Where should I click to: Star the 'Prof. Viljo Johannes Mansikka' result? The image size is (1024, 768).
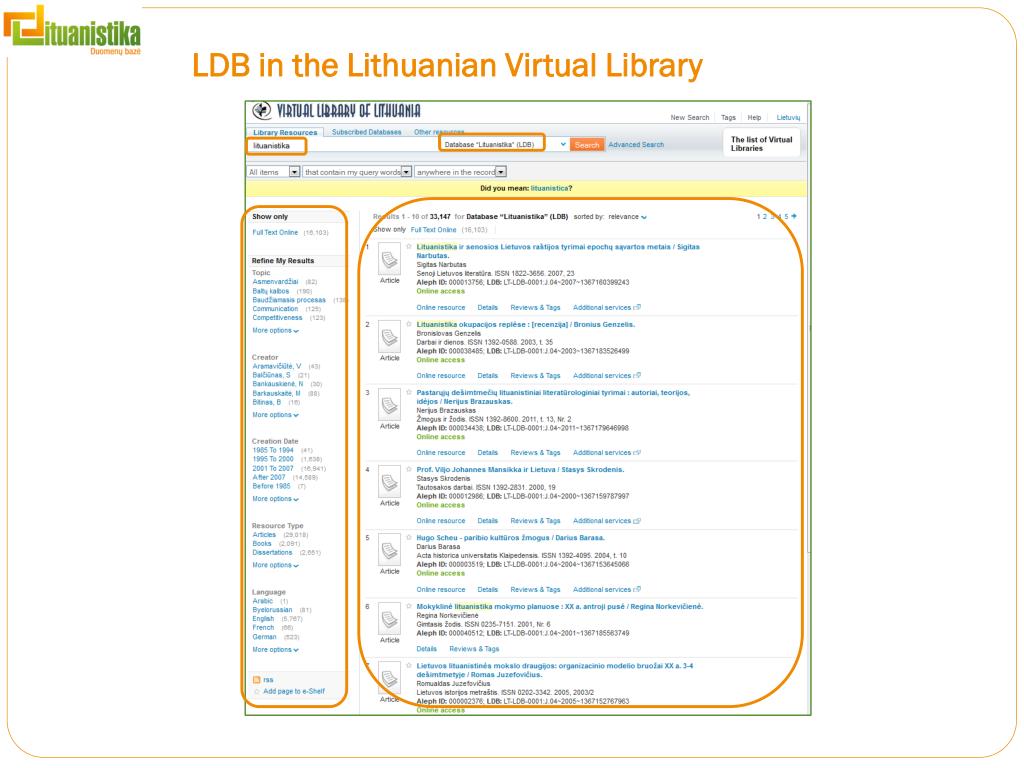[409, 470]
